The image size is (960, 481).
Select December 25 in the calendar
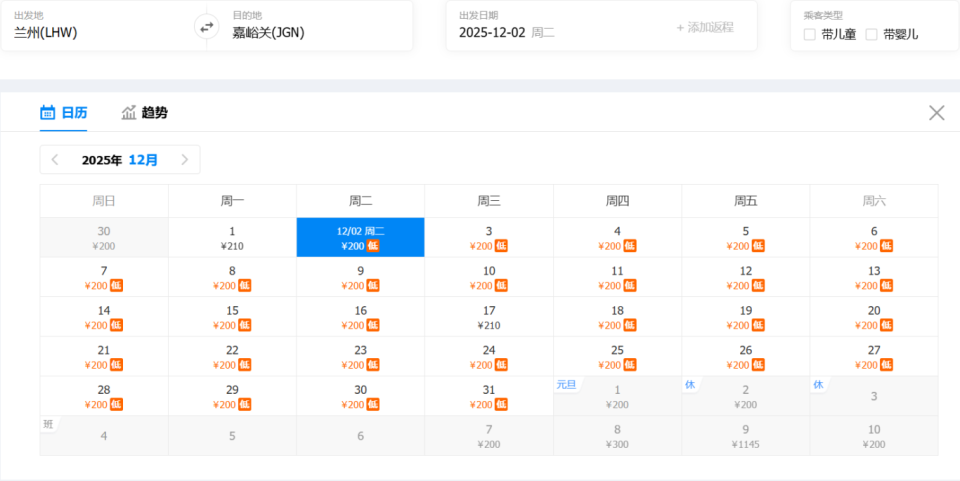(x=617, y=357)
